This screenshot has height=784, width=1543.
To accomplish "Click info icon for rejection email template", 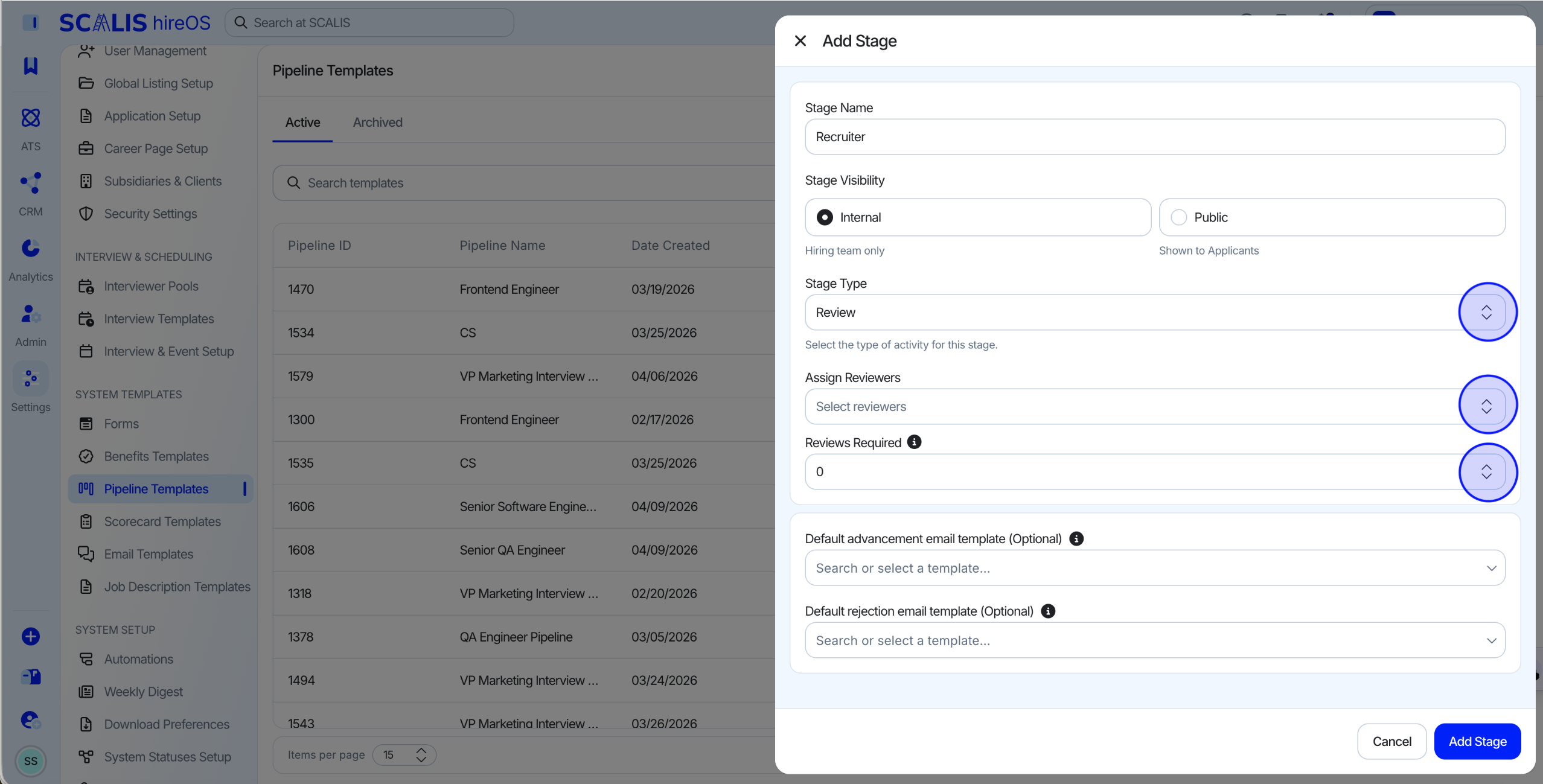I will [x=1048, y=611].
